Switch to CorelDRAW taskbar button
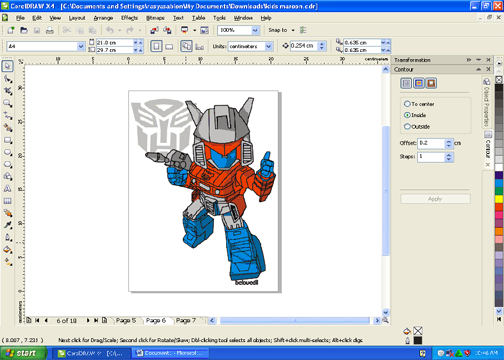 (91, 353)
